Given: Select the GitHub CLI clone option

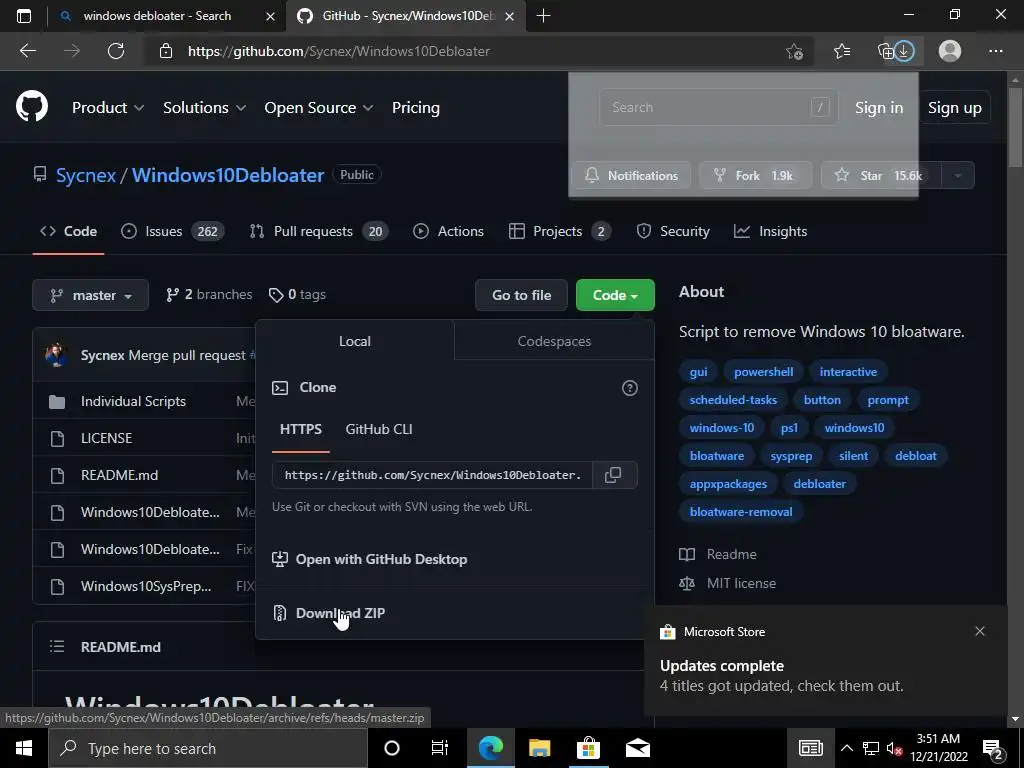Looking at the screenshot, I should [379, 429].
